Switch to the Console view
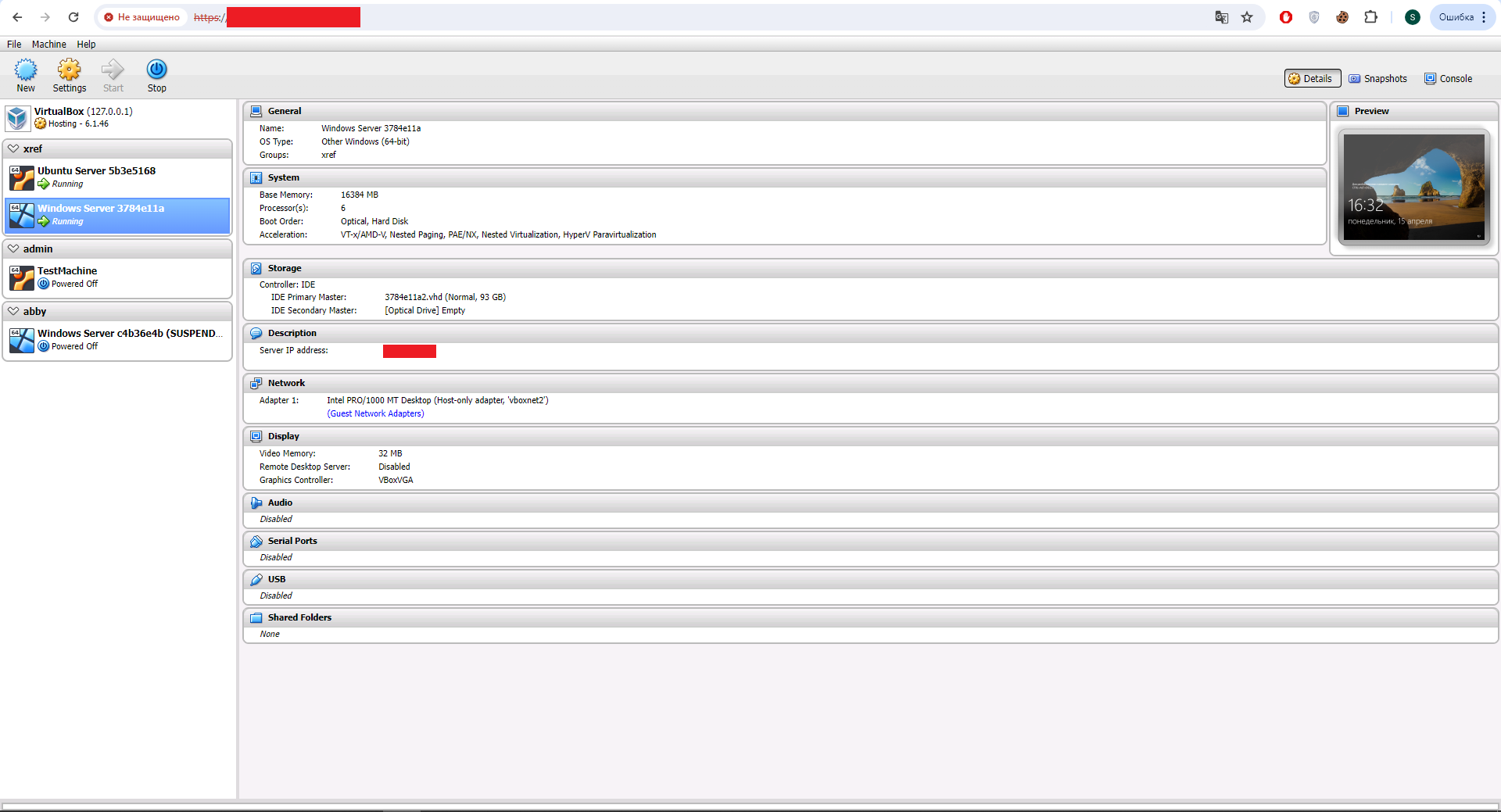Viewport: 1501px width, 812px height. [x=1448, y=78]
